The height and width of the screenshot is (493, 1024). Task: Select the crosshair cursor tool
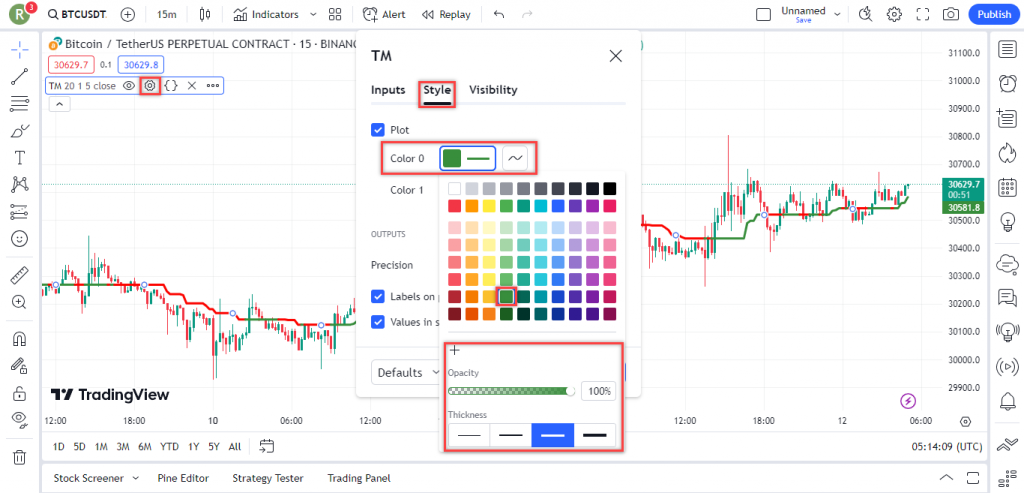(x=20, y=49)
